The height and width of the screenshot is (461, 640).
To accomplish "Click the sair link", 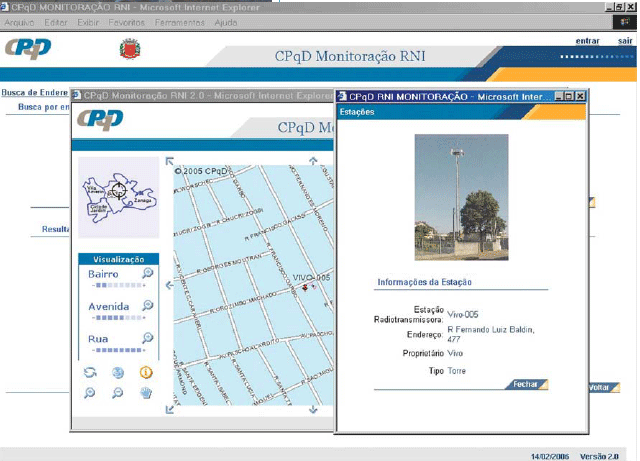I will (625, 41).
